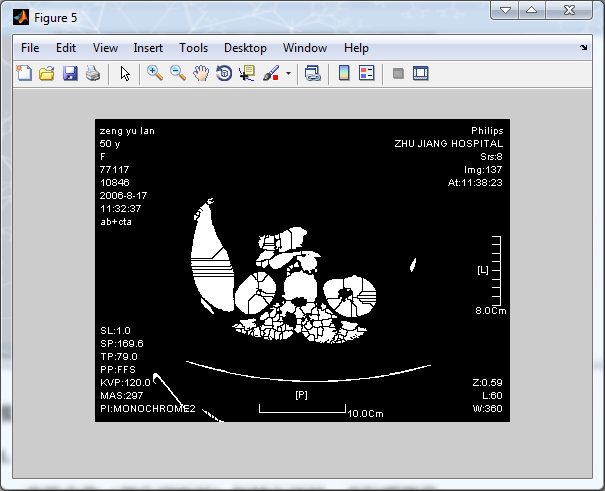Screen dimensions: 605x491
Task: Print the figure
Action: [x=93, y=73]
